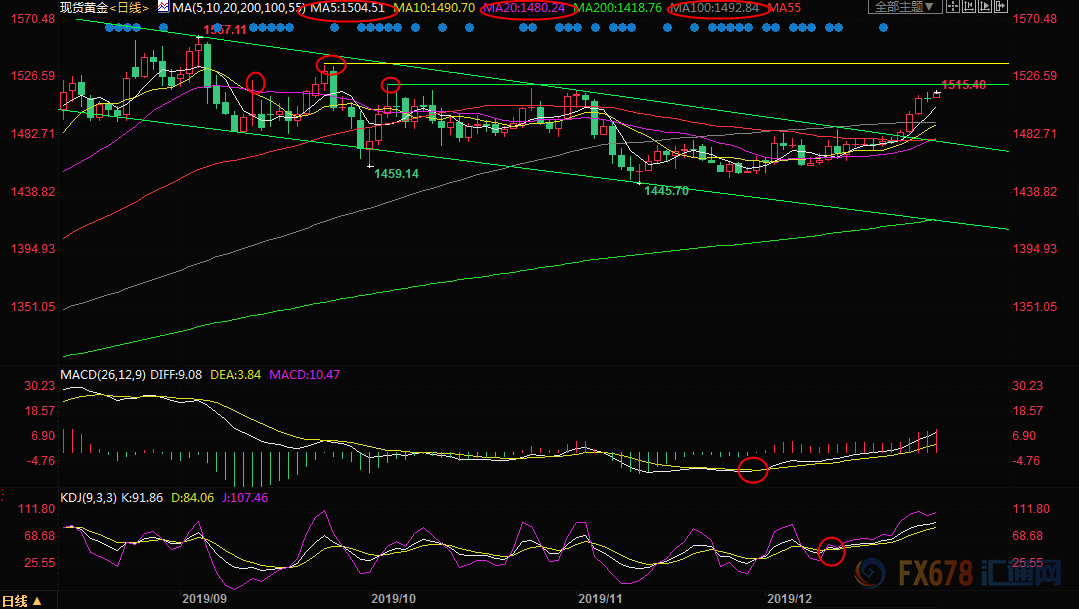The image size is (1079, 609).
Task: Click the 1459.14 low price marker
Action: 396,174
